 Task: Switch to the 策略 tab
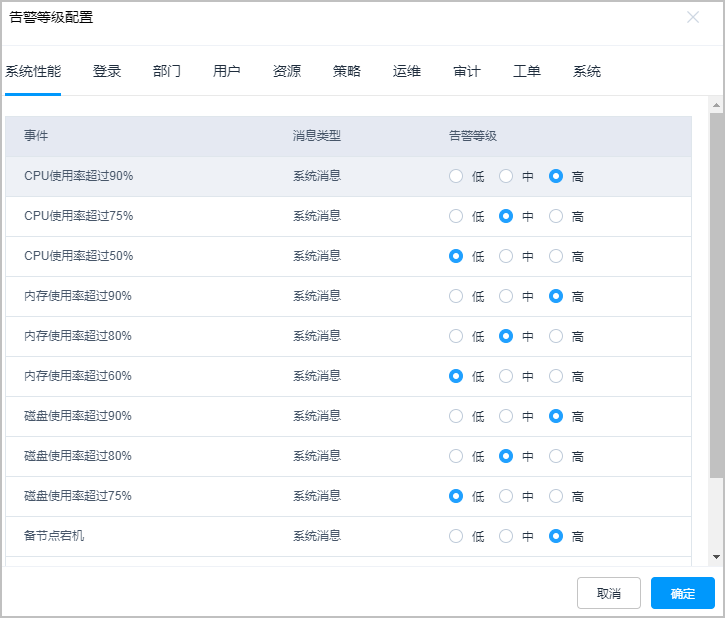click(x=347, y=72)
